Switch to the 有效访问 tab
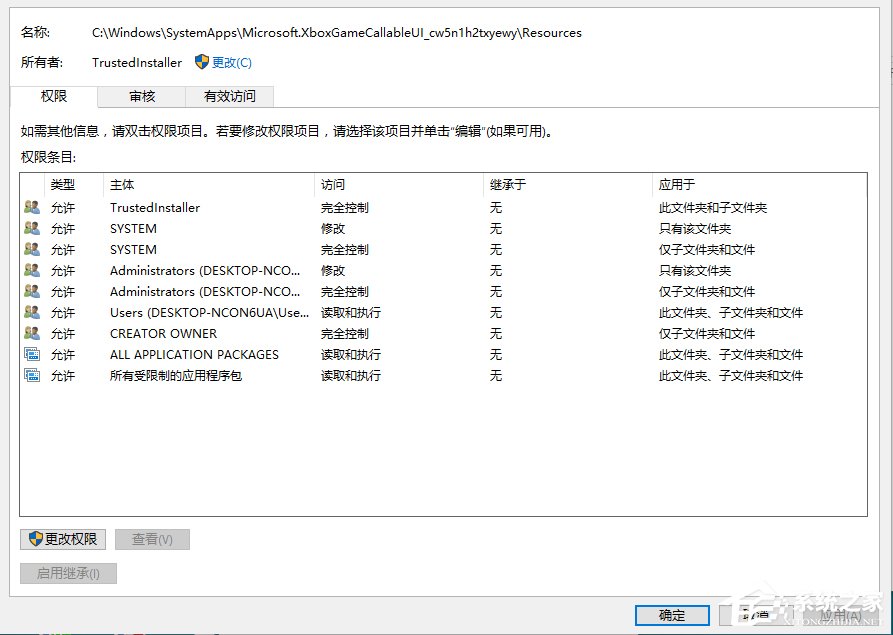 227,96
